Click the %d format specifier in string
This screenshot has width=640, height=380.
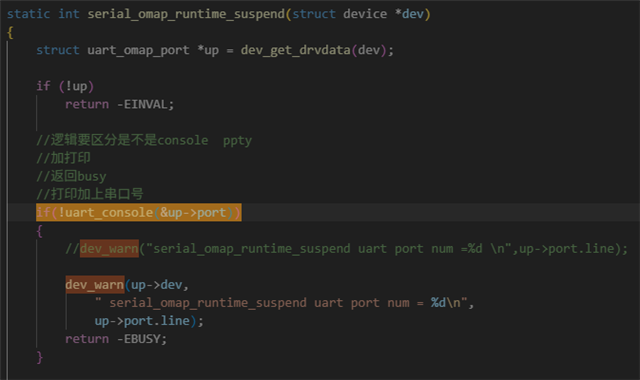click(x=438, y=303)
